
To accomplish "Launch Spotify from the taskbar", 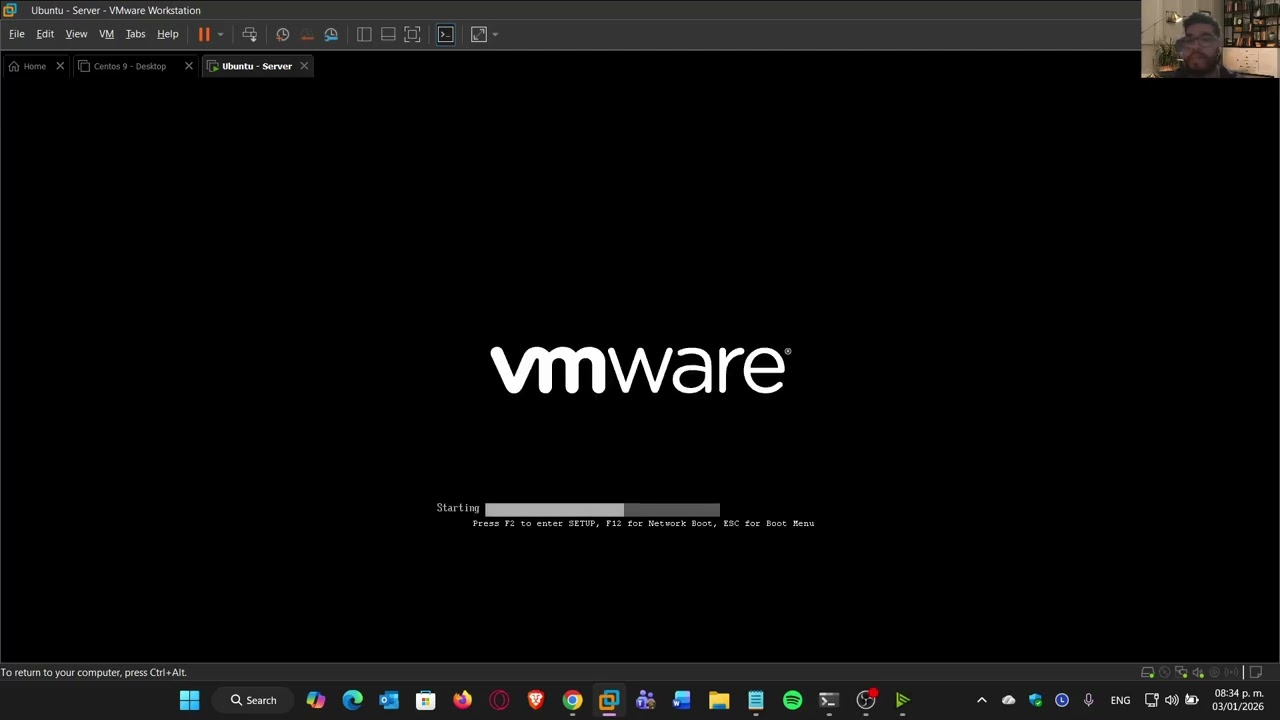I will tap(792, 700).
